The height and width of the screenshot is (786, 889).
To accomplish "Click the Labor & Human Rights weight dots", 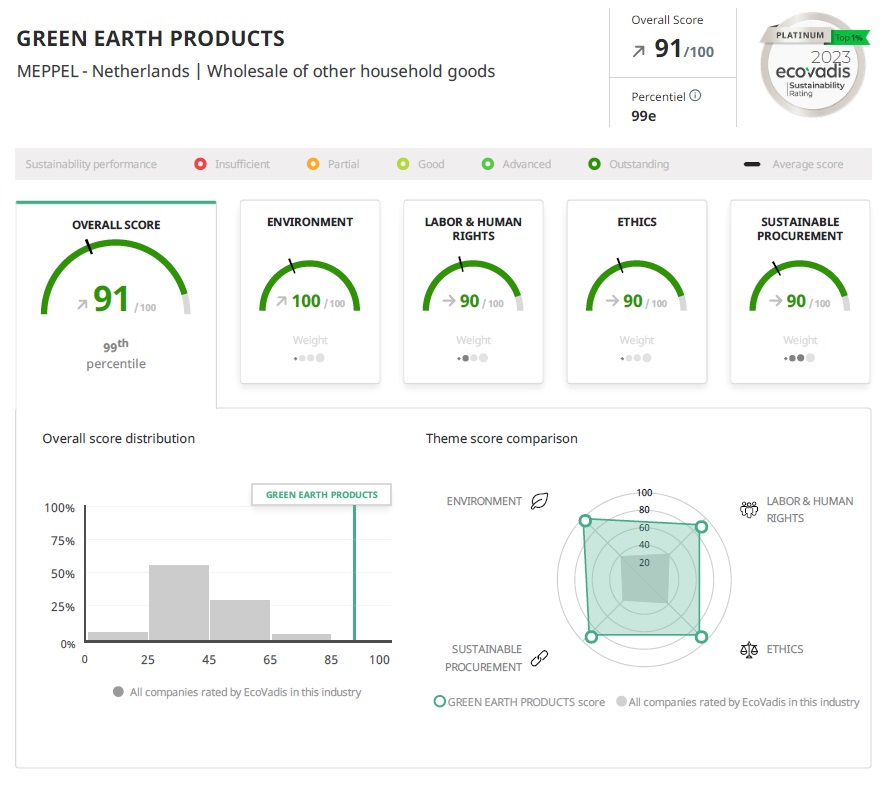I will (x=473, y=358).
